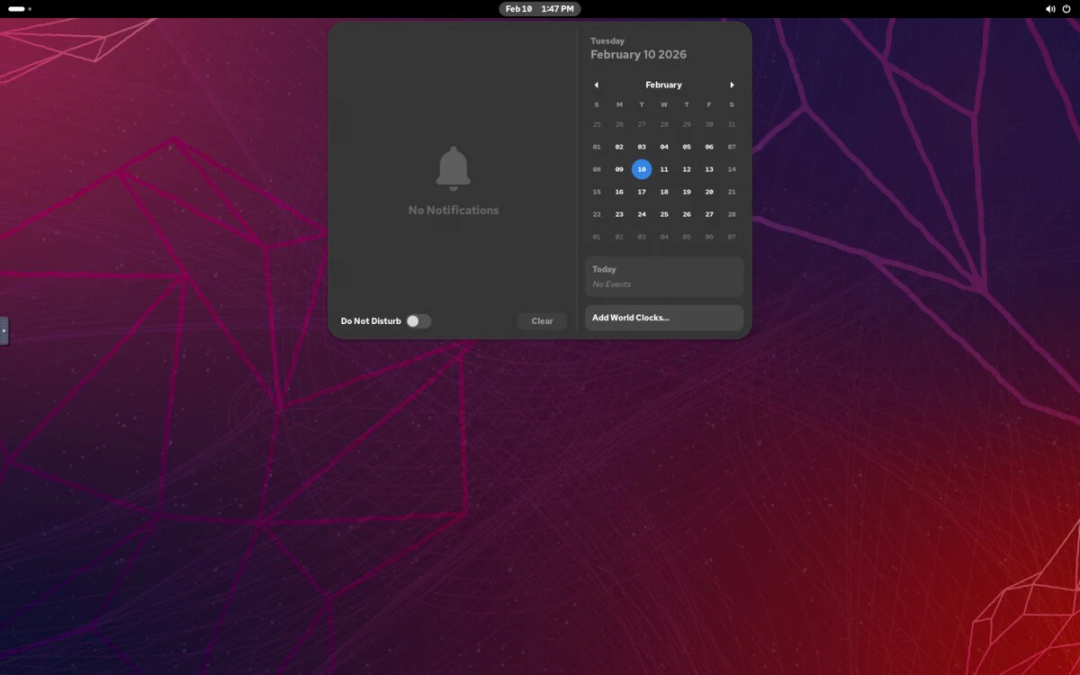Screen dimensions: 1080x675
Task: Open the volume indicator in top bar
Action: click(1050, 9)
